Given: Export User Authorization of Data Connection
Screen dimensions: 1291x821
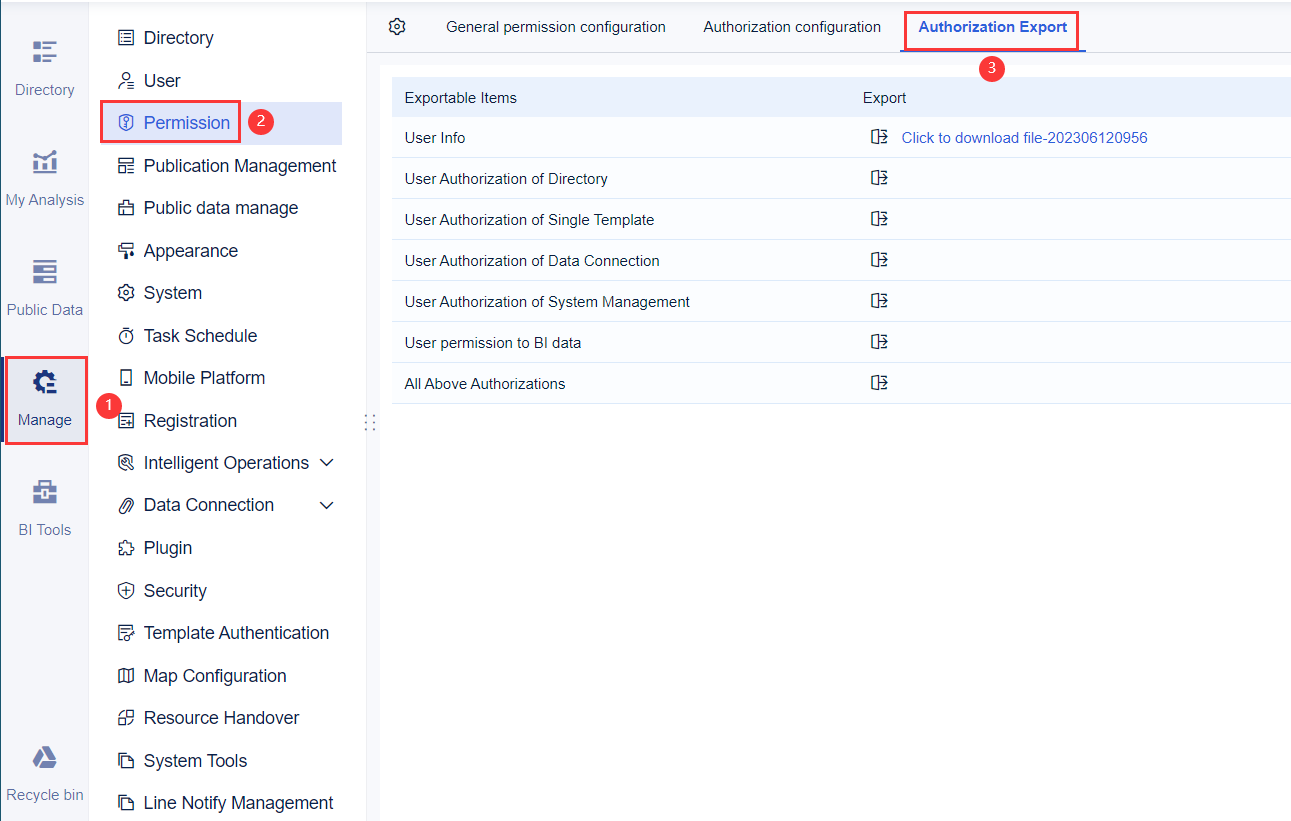Looking at the screenshot, I should pos(879,260).
